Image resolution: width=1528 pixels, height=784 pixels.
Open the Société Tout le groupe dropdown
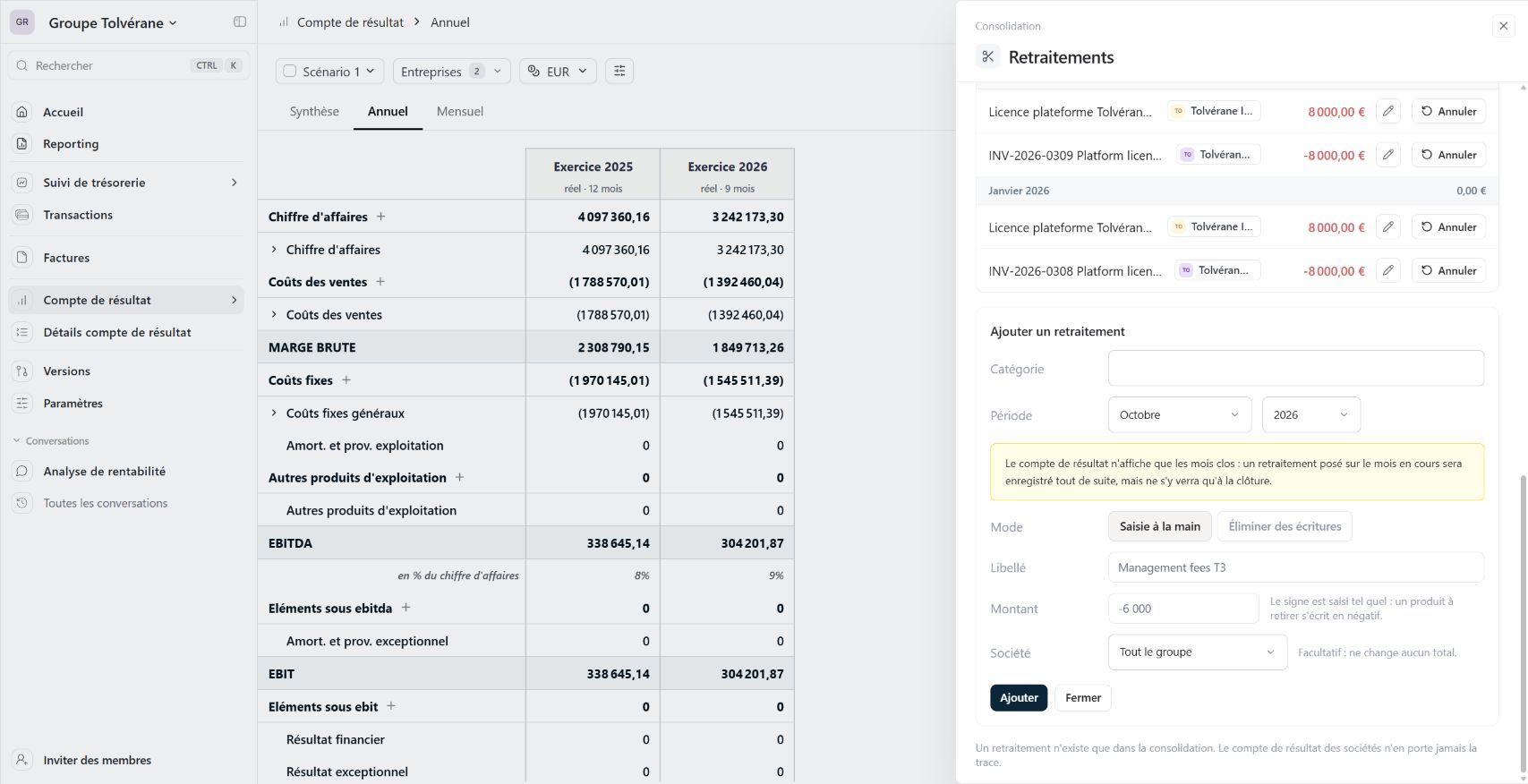point(1198,652)
